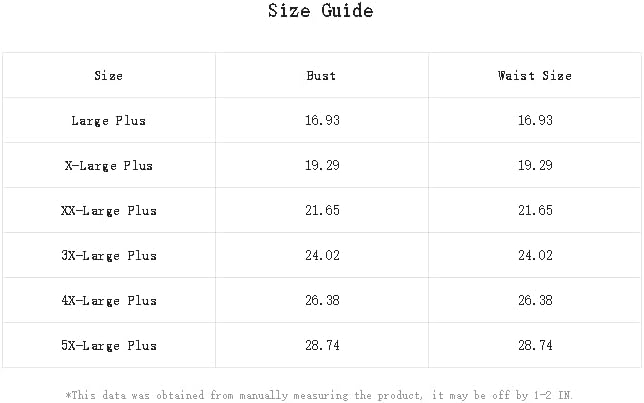
Task: Select the Size column header
Action: click(108, 76)
